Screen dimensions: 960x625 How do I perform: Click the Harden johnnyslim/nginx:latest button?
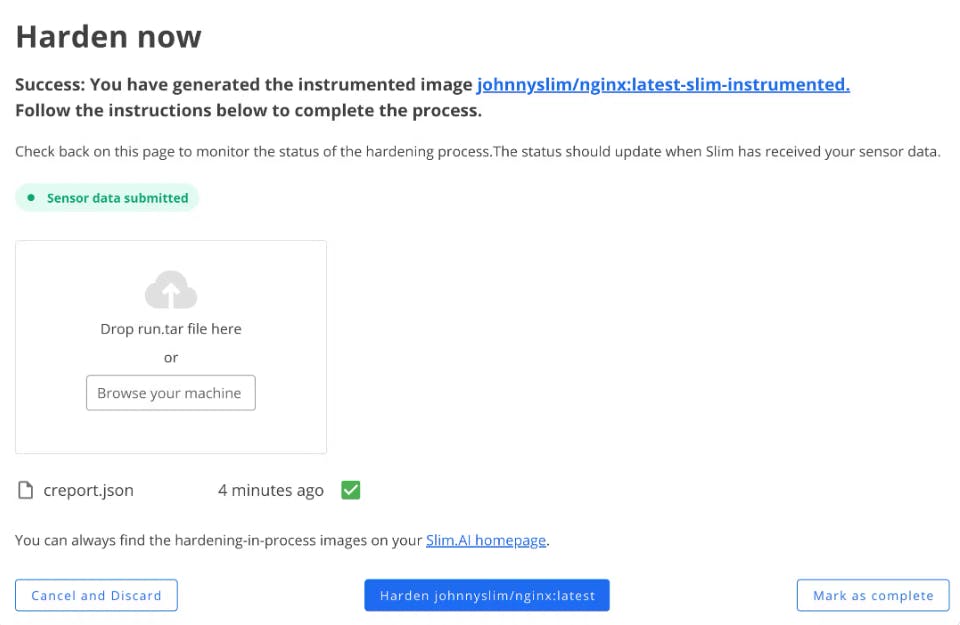point(487,596)
